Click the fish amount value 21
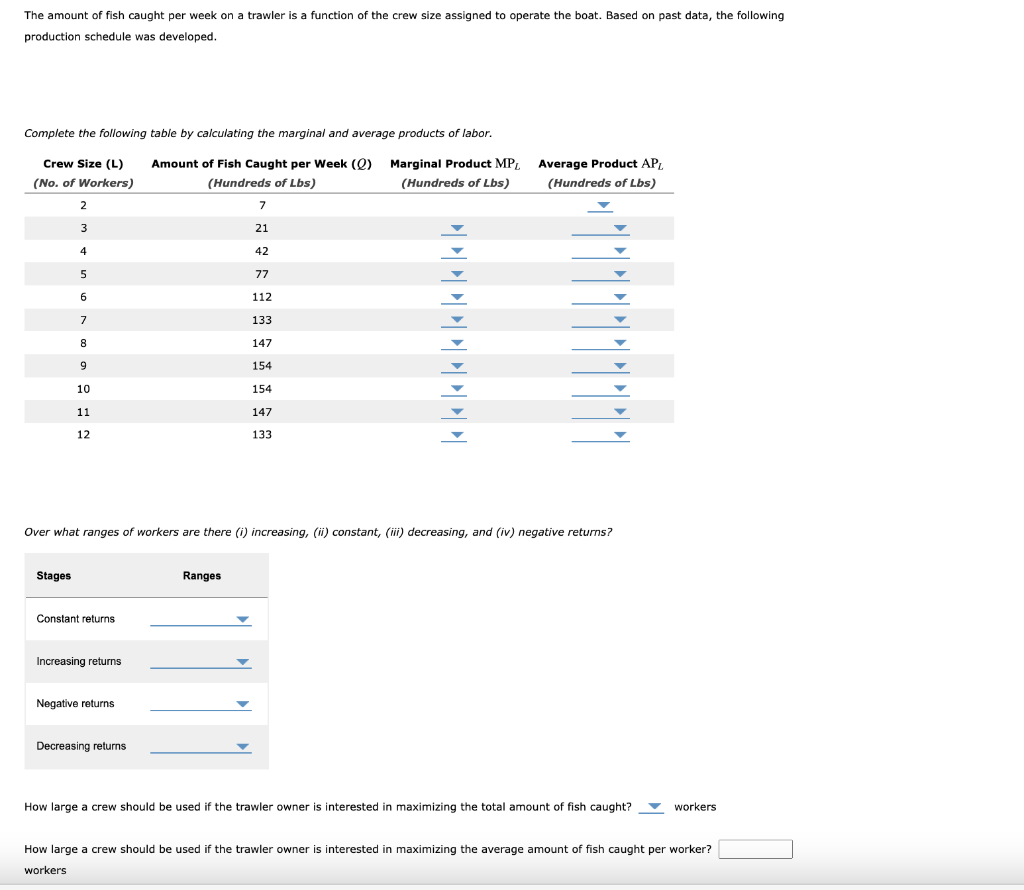This screenshot has width=1024, height=890. click(x=262, y=229)
